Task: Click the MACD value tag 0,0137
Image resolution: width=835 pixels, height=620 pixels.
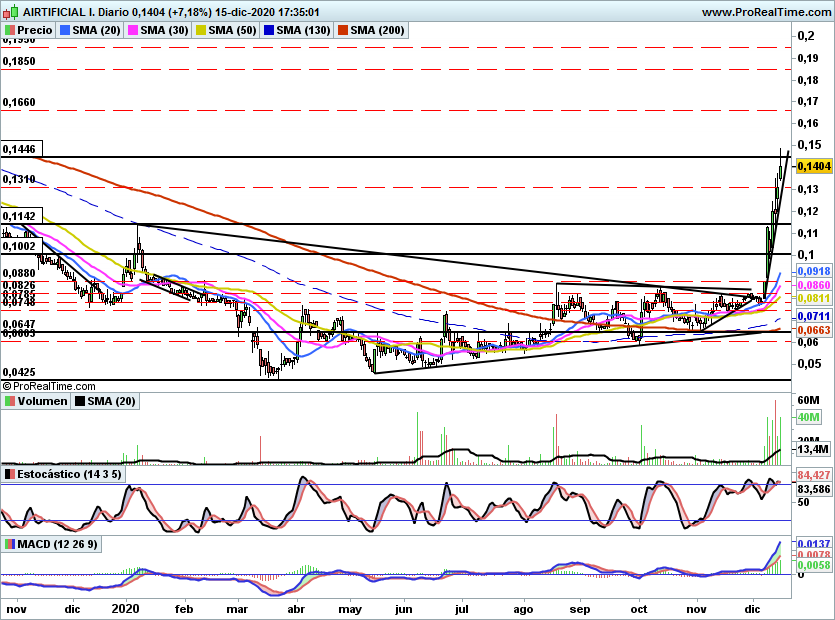Action: pyautogui.click(x=814, y=544)
